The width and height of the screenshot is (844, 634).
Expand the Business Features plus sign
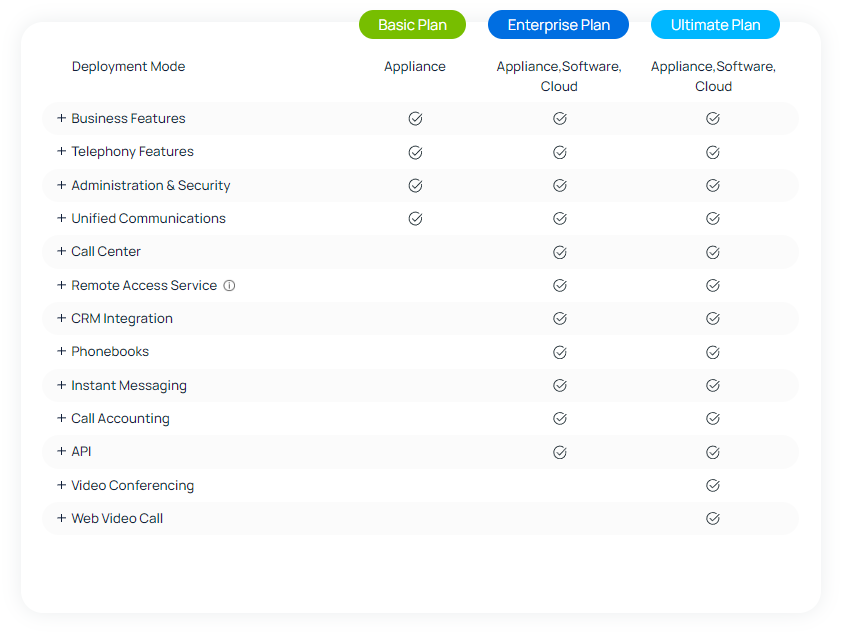[61, 118]
